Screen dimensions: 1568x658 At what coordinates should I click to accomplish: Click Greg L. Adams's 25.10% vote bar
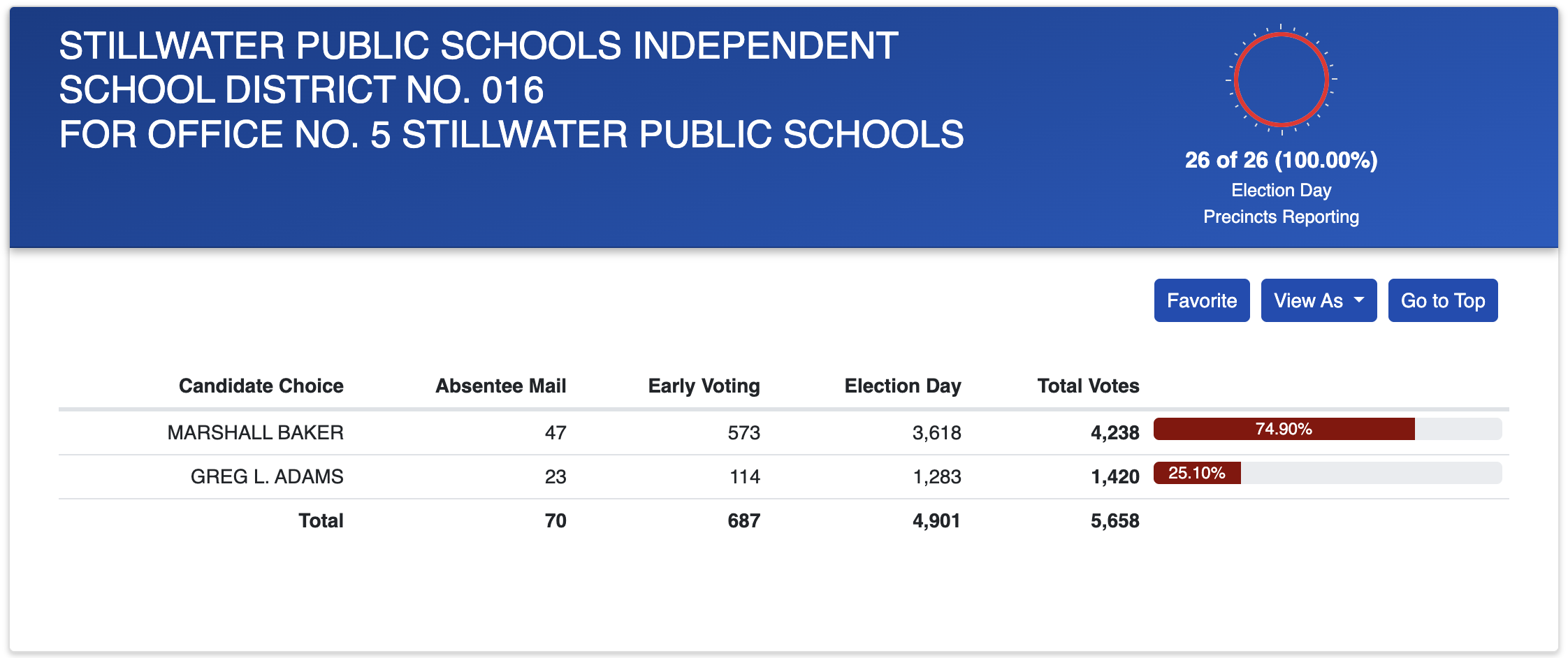[1197, 472]
